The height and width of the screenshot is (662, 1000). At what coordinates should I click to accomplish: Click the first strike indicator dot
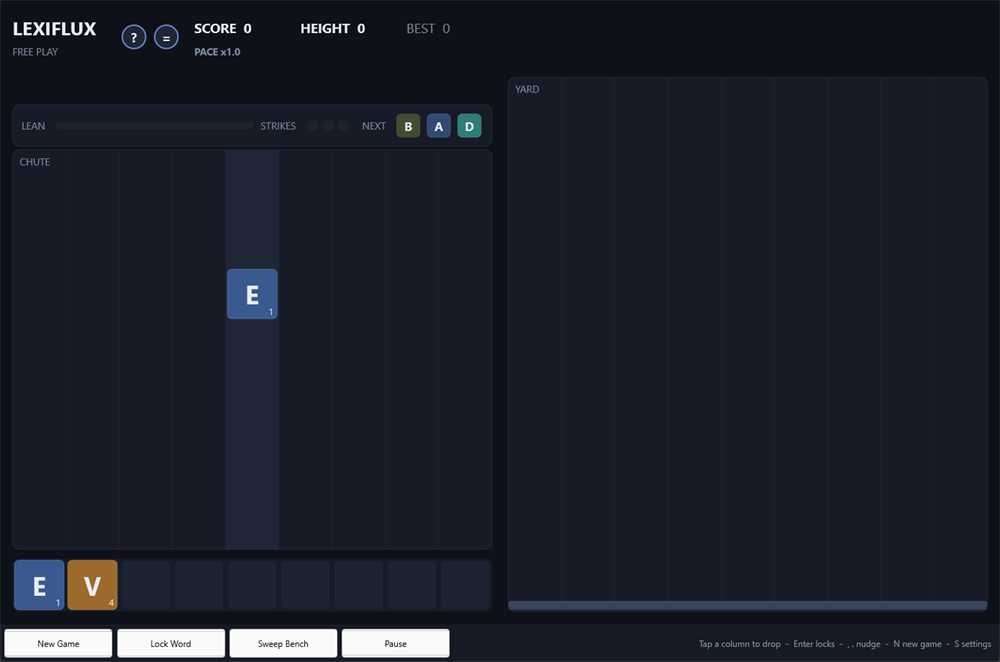point(313,126)
